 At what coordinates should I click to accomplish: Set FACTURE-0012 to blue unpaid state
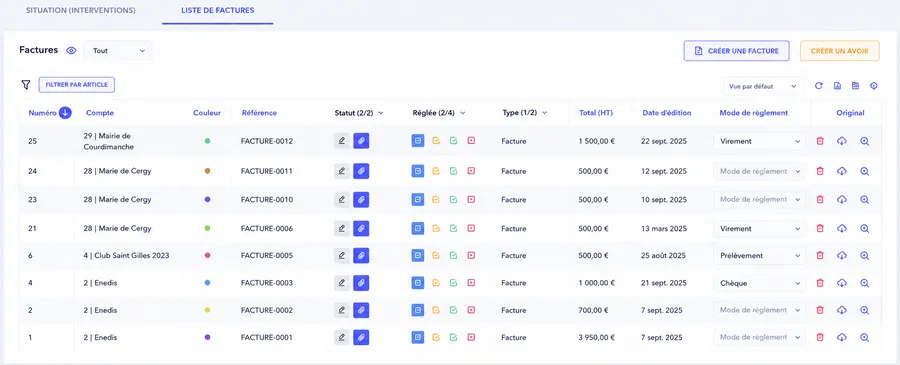(x=418, y=141)
